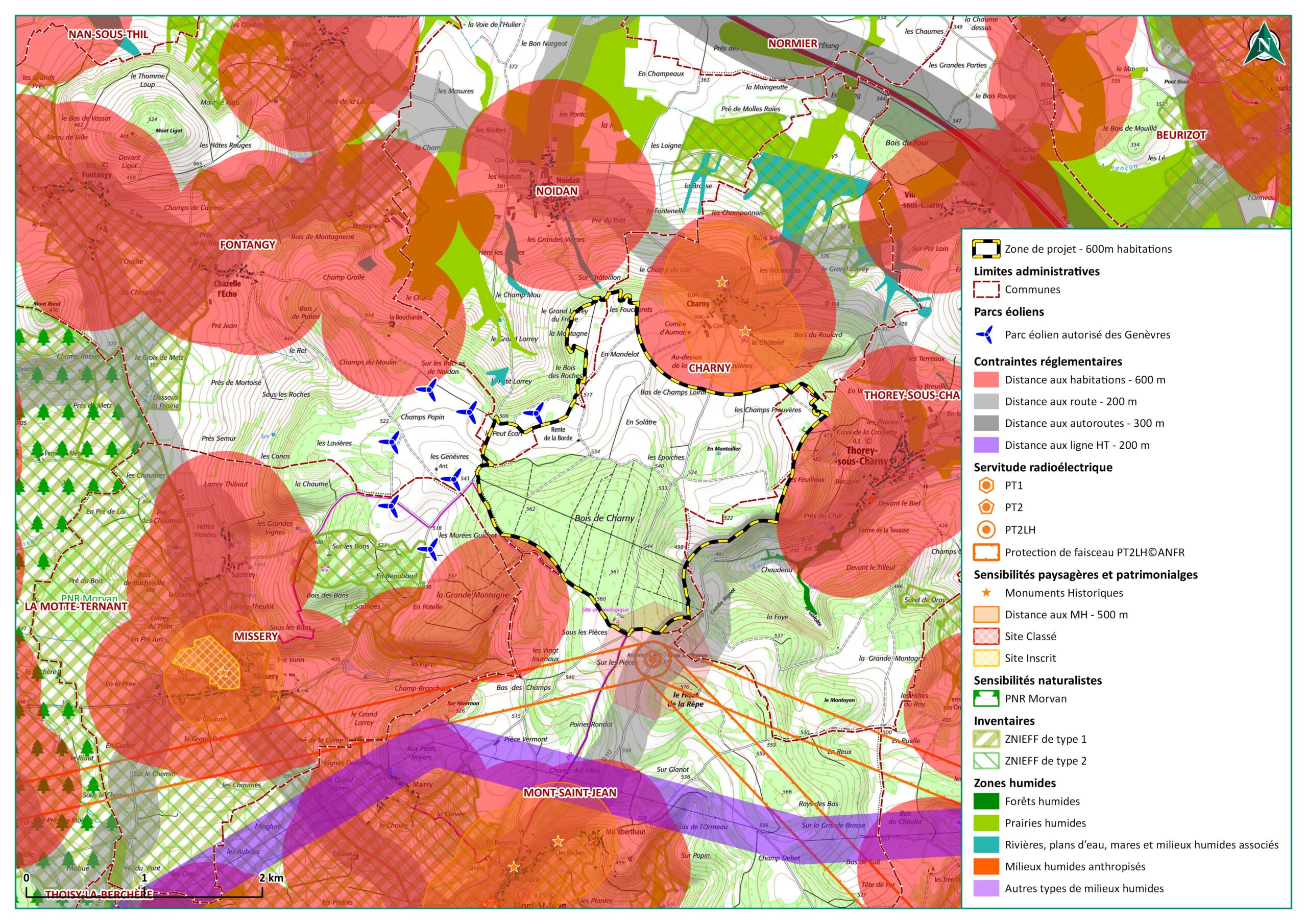Screen dimensions: 1307x924
Task: Select the red 'Distance aux habitations' swatch
Action: click(x=986, y=380)
